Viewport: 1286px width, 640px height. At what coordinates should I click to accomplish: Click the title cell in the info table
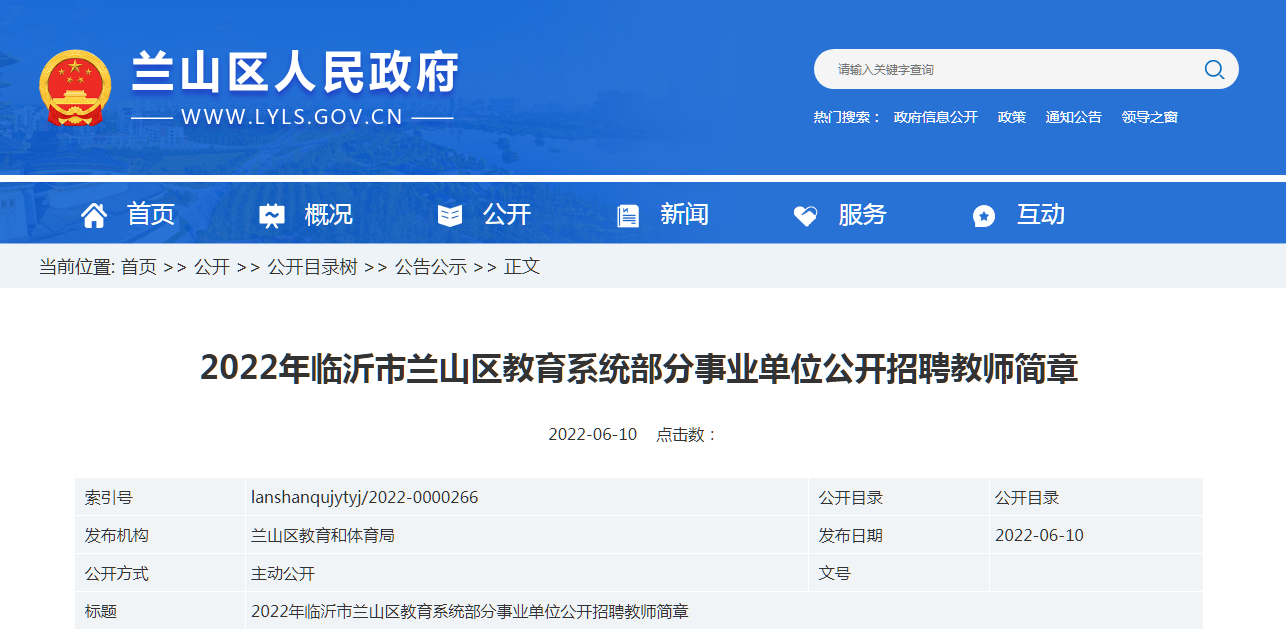[470, 611]
